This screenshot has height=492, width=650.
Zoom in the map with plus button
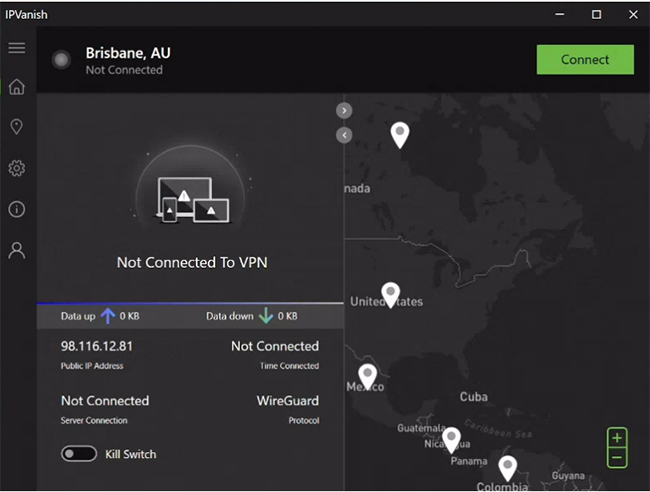(x=617, y=438)
